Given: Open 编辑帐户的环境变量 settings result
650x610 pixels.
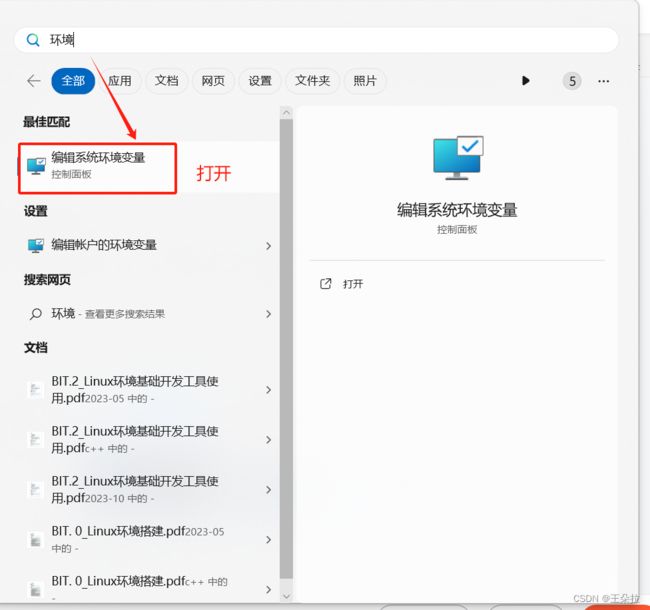Looking at the screenshot, I should coord(148,245).
